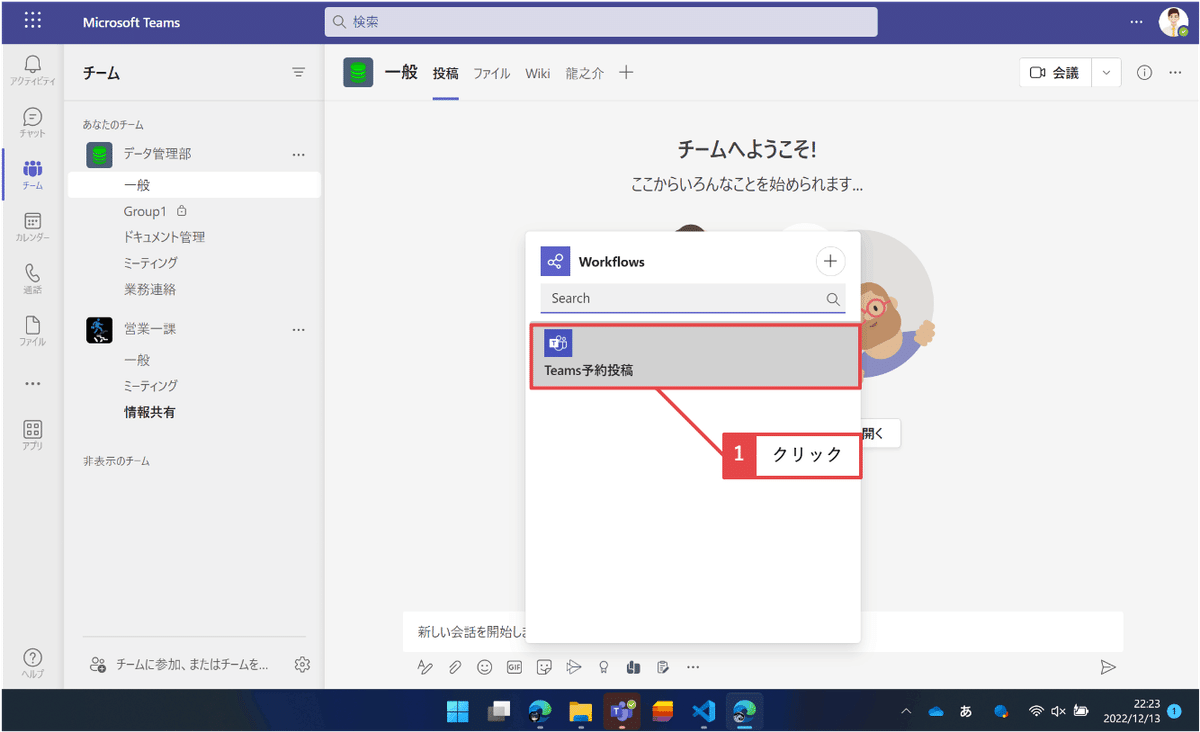The height and width of the screenshot is (732, 1200).
Task: Click join or create a team link
Action: click(x=180, y=664)
